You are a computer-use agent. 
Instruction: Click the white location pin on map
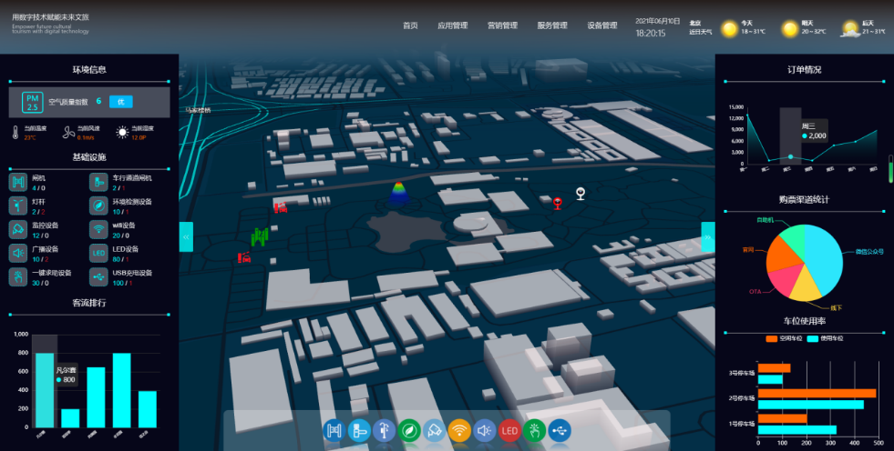[x=579, y=192]
